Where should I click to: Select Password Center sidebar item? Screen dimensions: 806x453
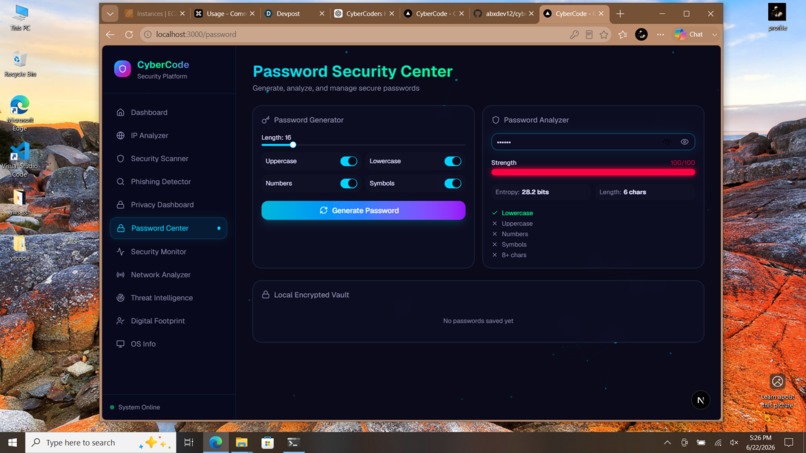(x=169, y=228)
